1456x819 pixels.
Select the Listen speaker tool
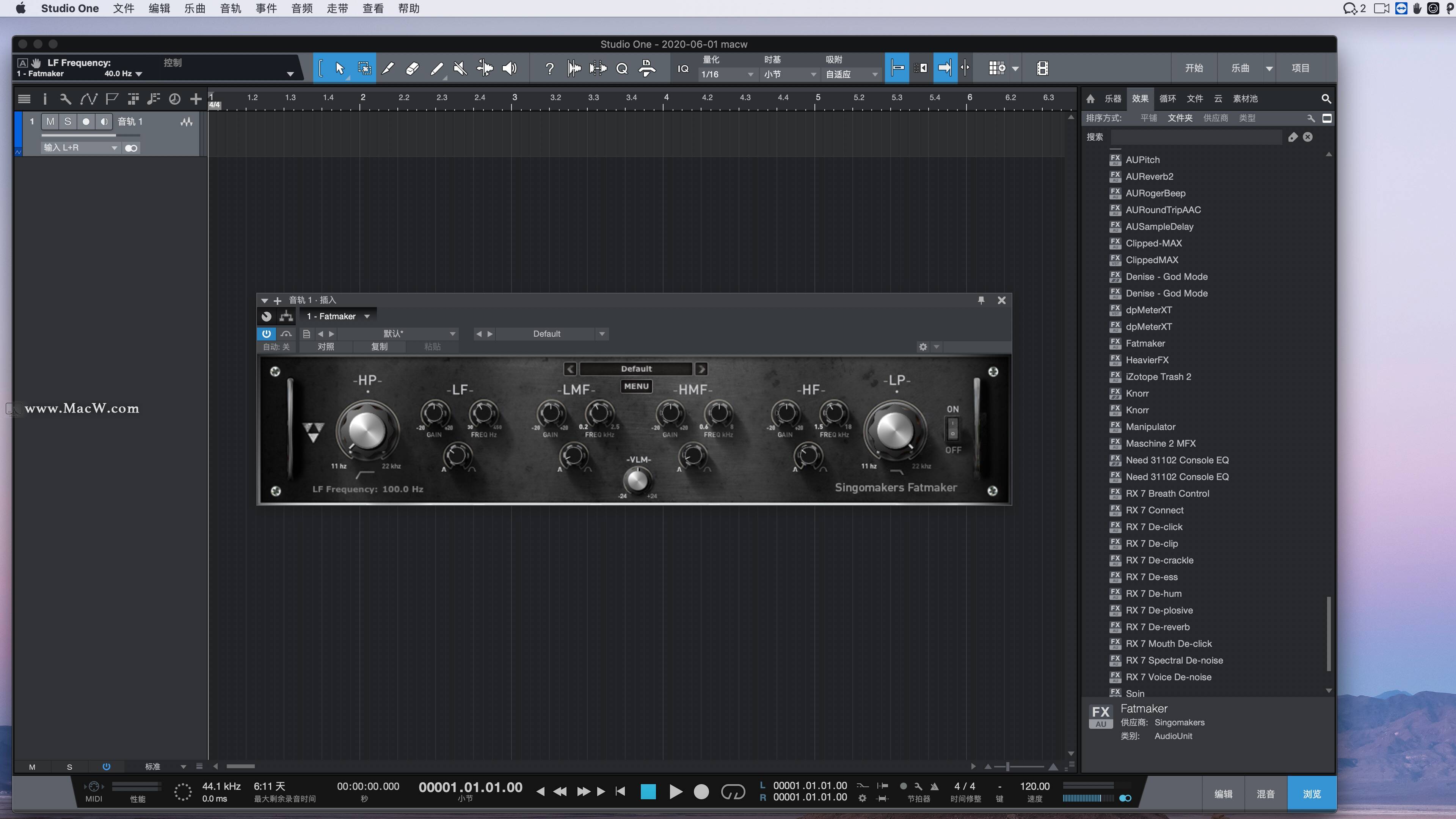510,68
